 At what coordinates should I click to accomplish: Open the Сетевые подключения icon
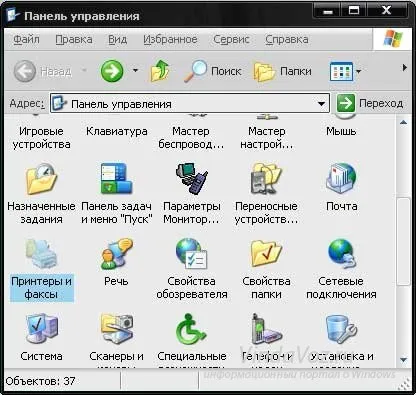pos(341,254)
